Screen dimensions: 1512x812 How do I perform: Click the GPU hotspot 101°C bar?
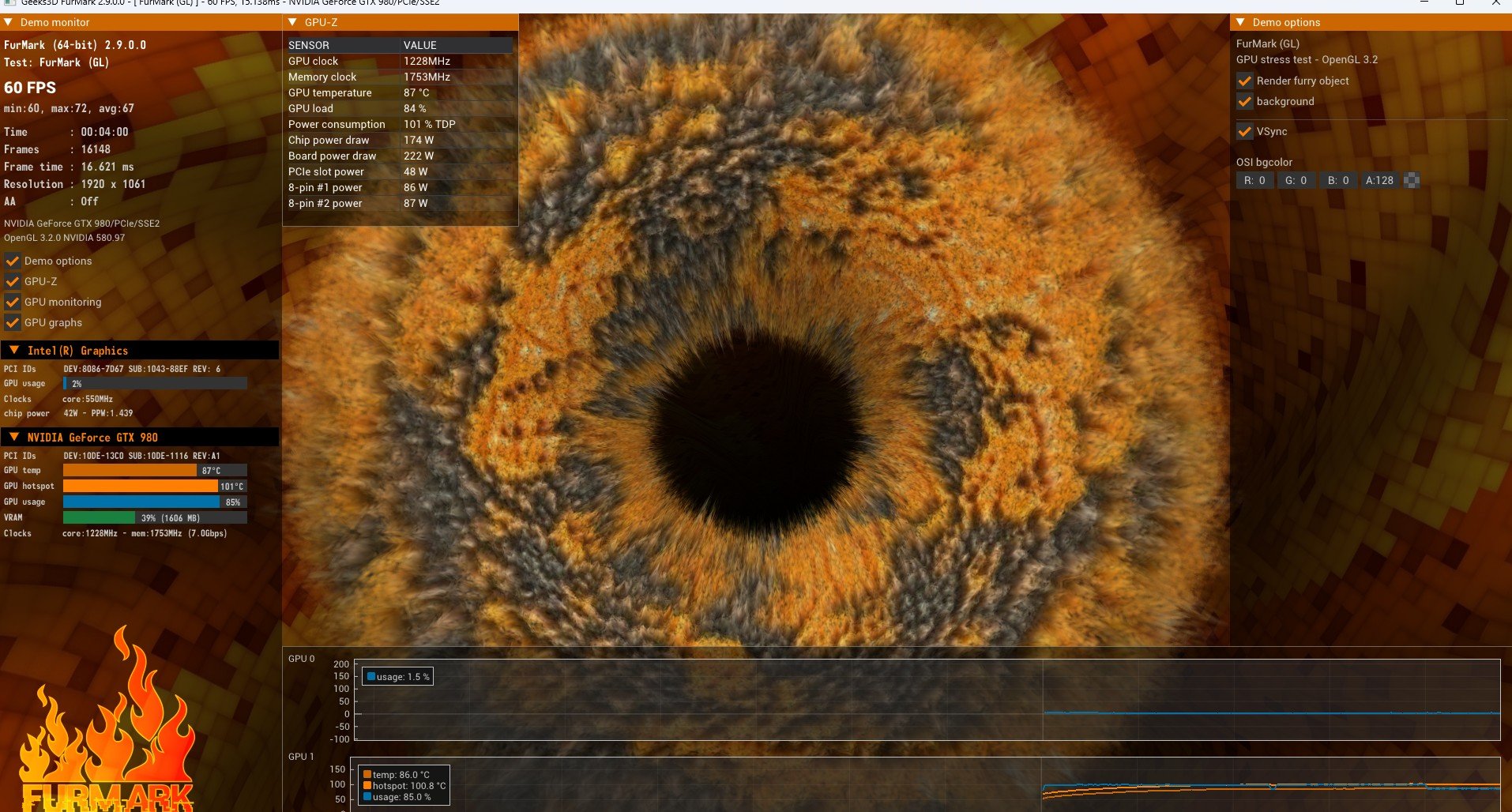point(155,486)
